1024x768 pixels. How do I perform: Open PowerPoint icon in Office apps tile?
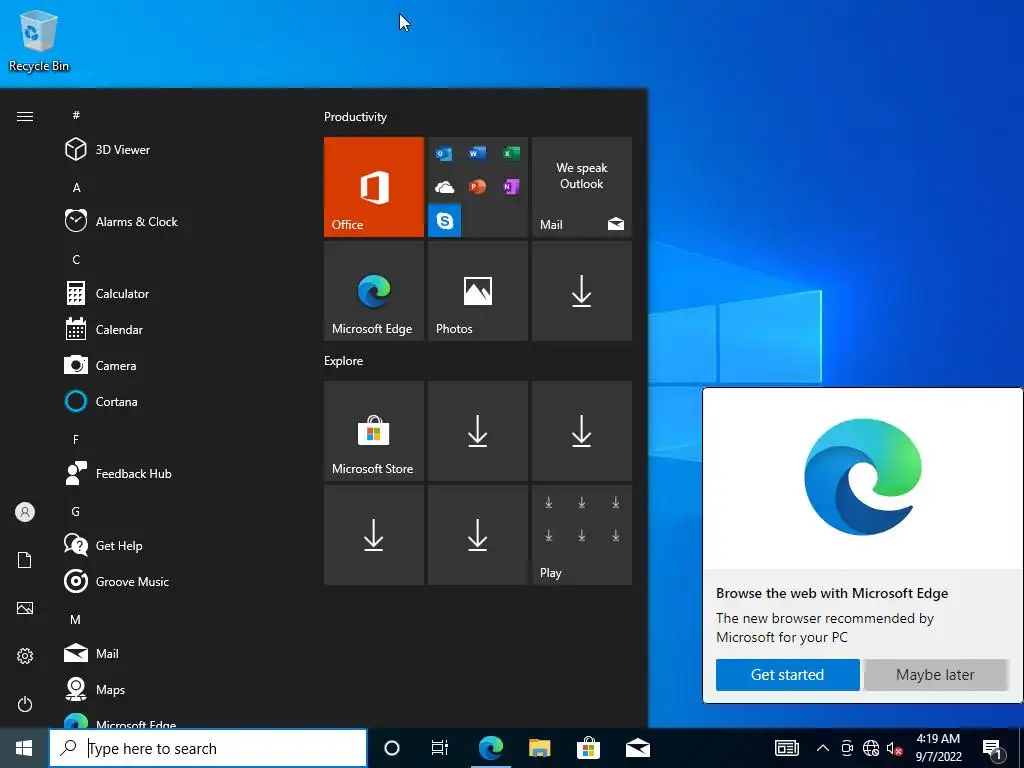(x=477, y=187)
